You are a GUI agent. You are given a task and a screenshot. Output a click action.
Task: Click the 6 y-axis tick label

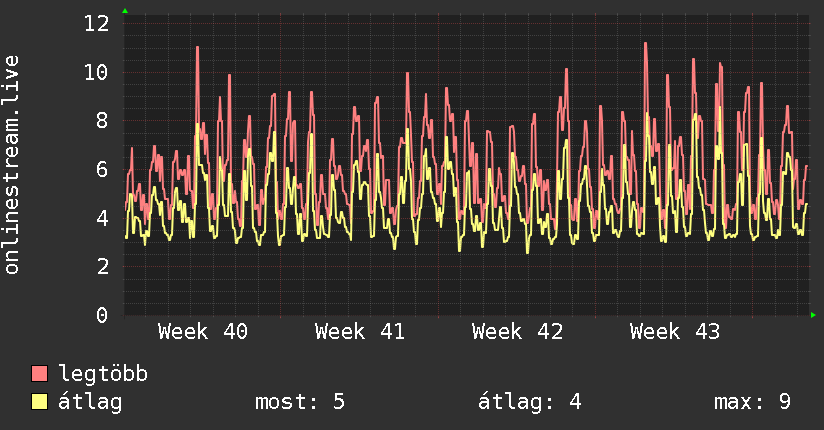(x=102, y=169)
